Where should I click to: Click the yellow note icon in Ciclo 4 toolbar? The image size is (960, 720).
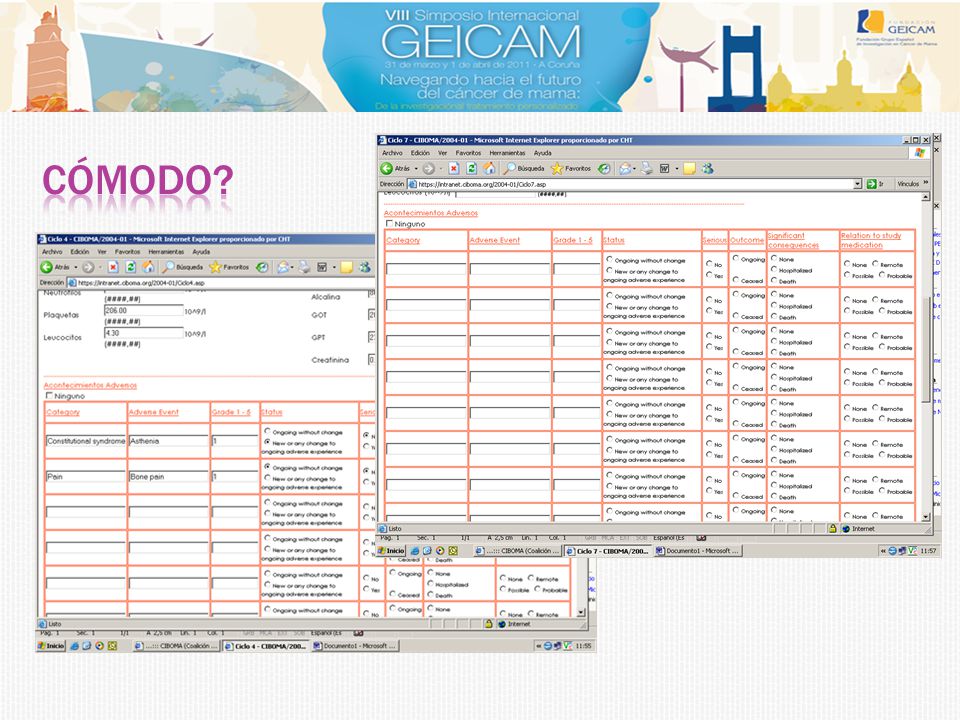(347, 267)
